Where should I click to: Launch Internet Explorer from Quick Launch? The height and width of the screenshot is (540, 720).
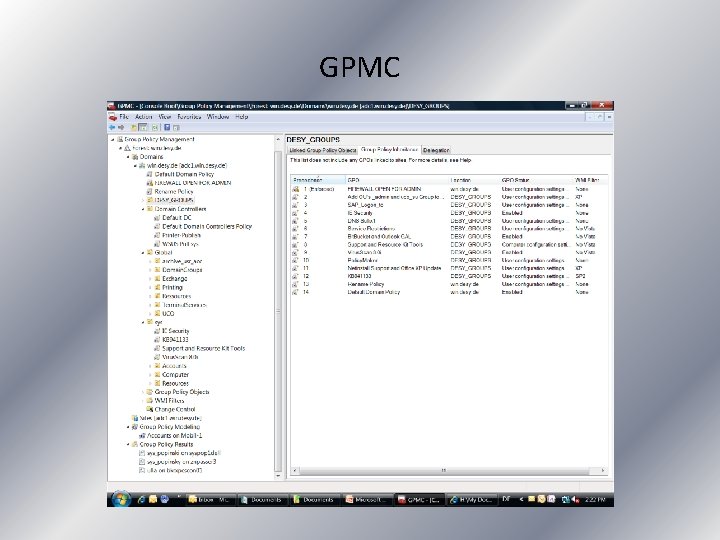coord(141,499)
